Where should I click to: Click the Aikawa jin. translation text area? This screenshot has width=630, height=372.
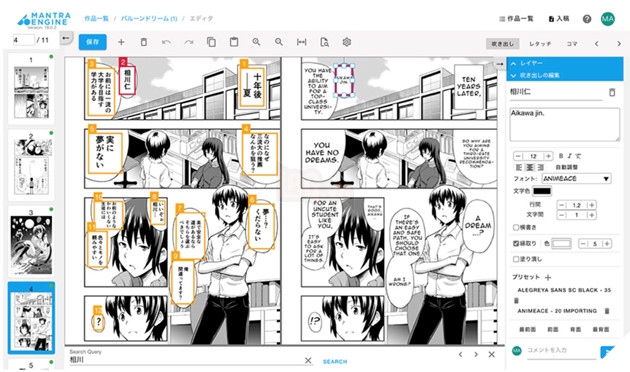565,125
